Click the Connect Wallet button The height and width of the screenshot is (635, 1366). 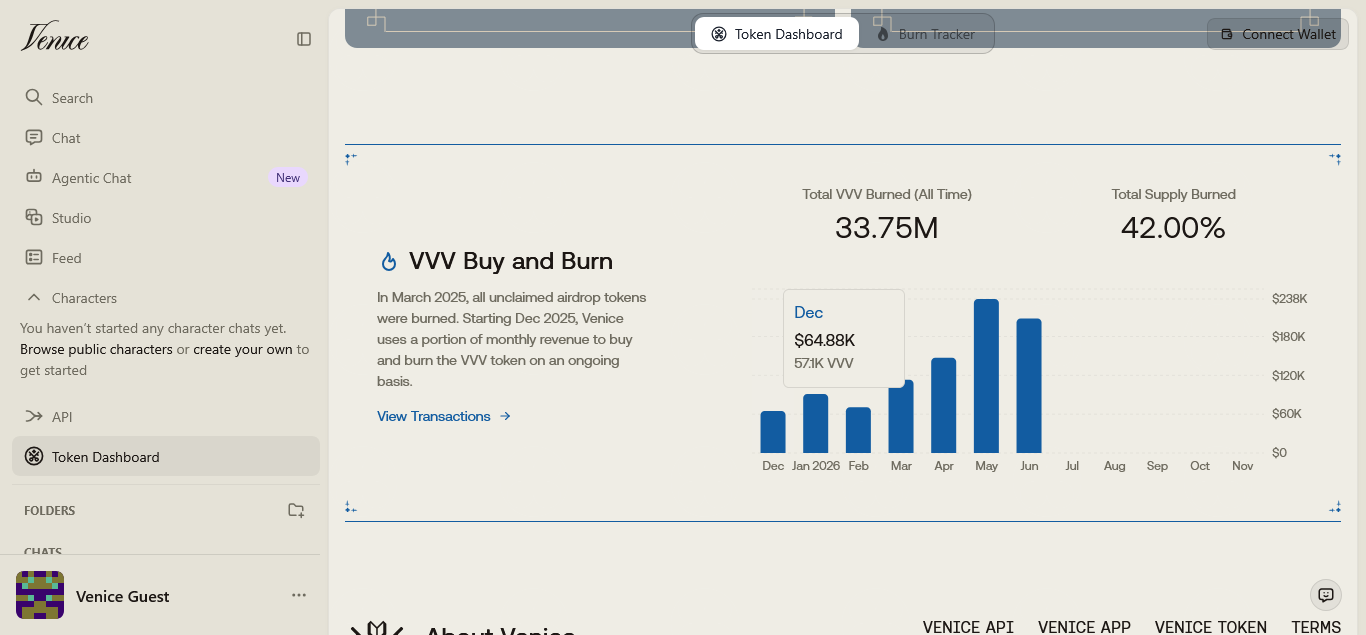point(1278,34)
